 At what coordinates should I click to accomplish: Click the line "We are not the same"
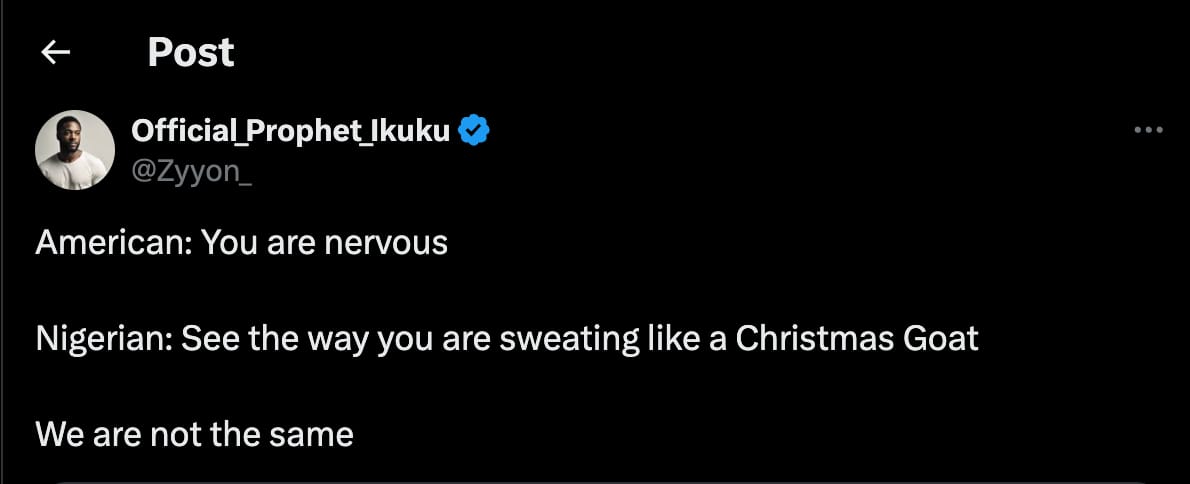(194, 434)
